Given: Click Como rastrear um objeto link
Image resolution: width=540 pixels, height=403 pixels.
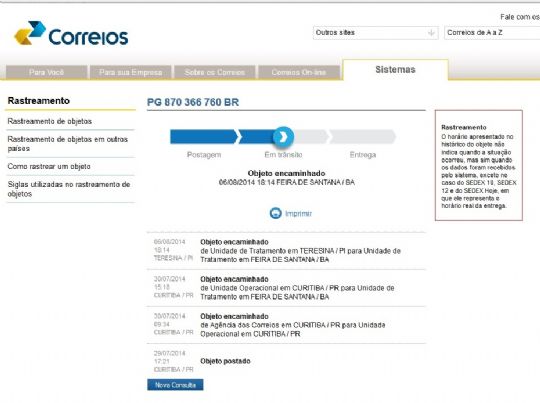Looking at the screenshot, I should coord(49,166).
